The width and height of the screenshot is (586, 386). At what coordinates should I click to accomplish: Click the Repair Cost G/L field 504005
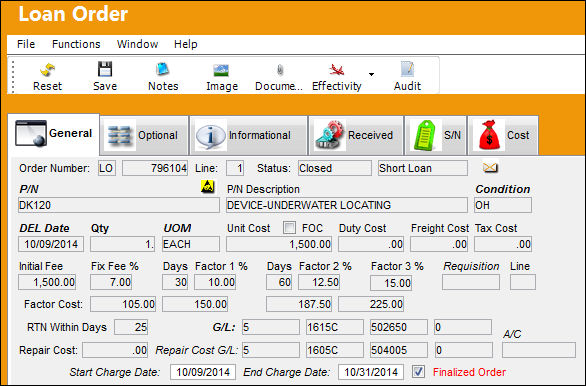(399, 350)
